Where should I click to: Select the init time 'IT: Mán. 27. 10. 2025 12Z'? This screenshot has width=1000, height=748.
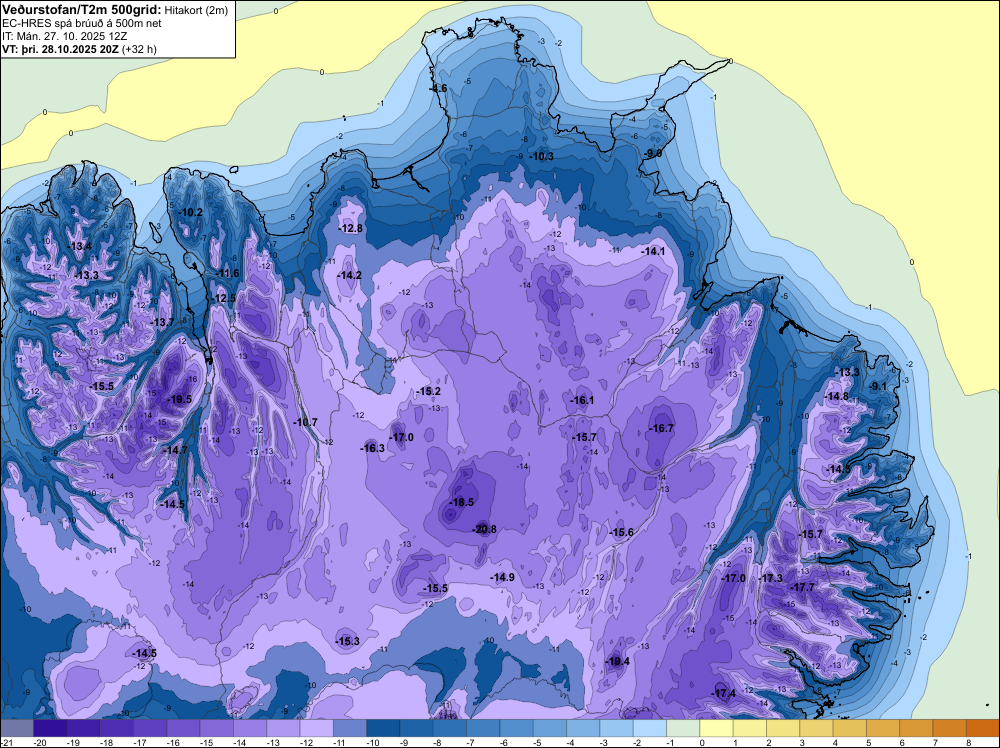64,36
